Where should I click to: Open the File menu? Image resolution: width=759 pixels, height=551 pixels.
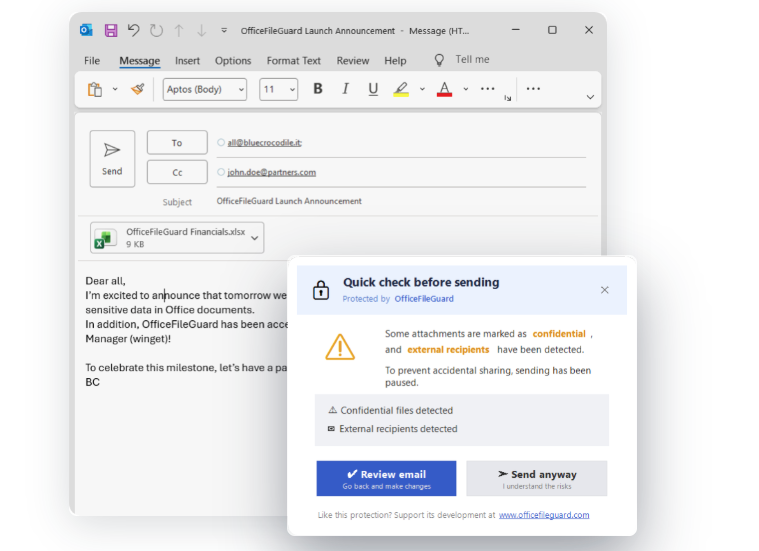coord(92,61)
